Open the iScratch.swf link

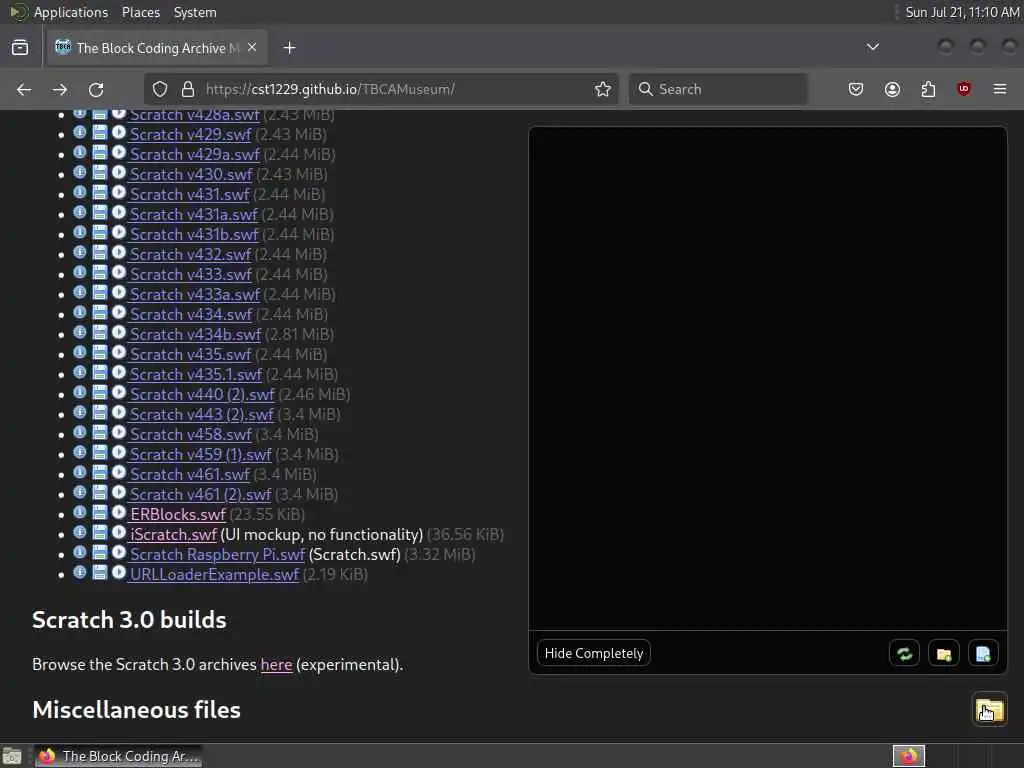point(173,535)
